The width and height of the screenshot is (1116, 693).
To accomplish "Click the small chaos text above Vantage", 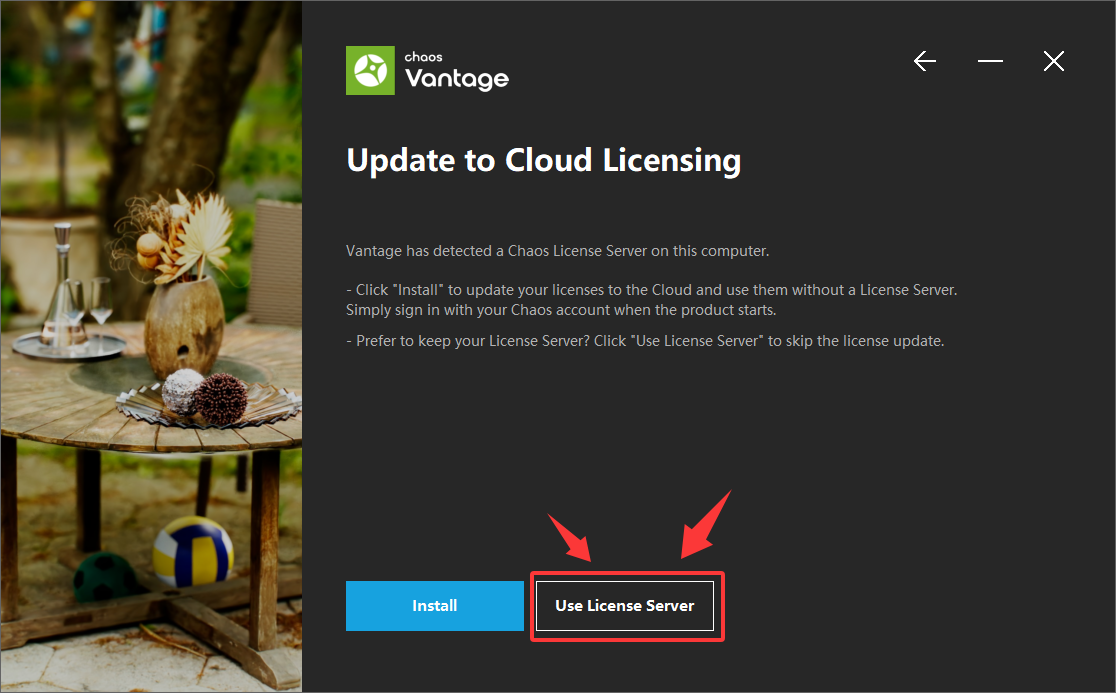I will click(423, 57).
